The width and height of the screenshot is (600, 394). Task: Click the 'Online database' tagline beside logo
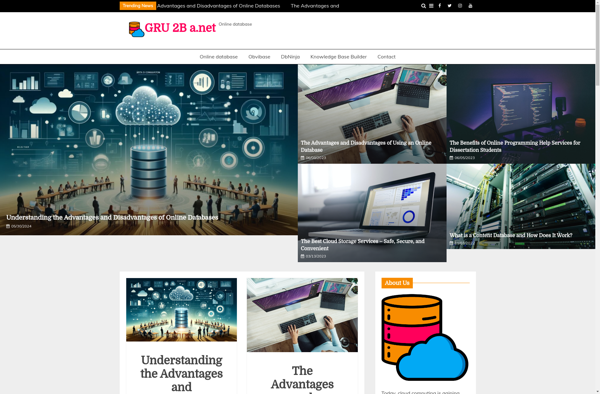tap(235, 24)
